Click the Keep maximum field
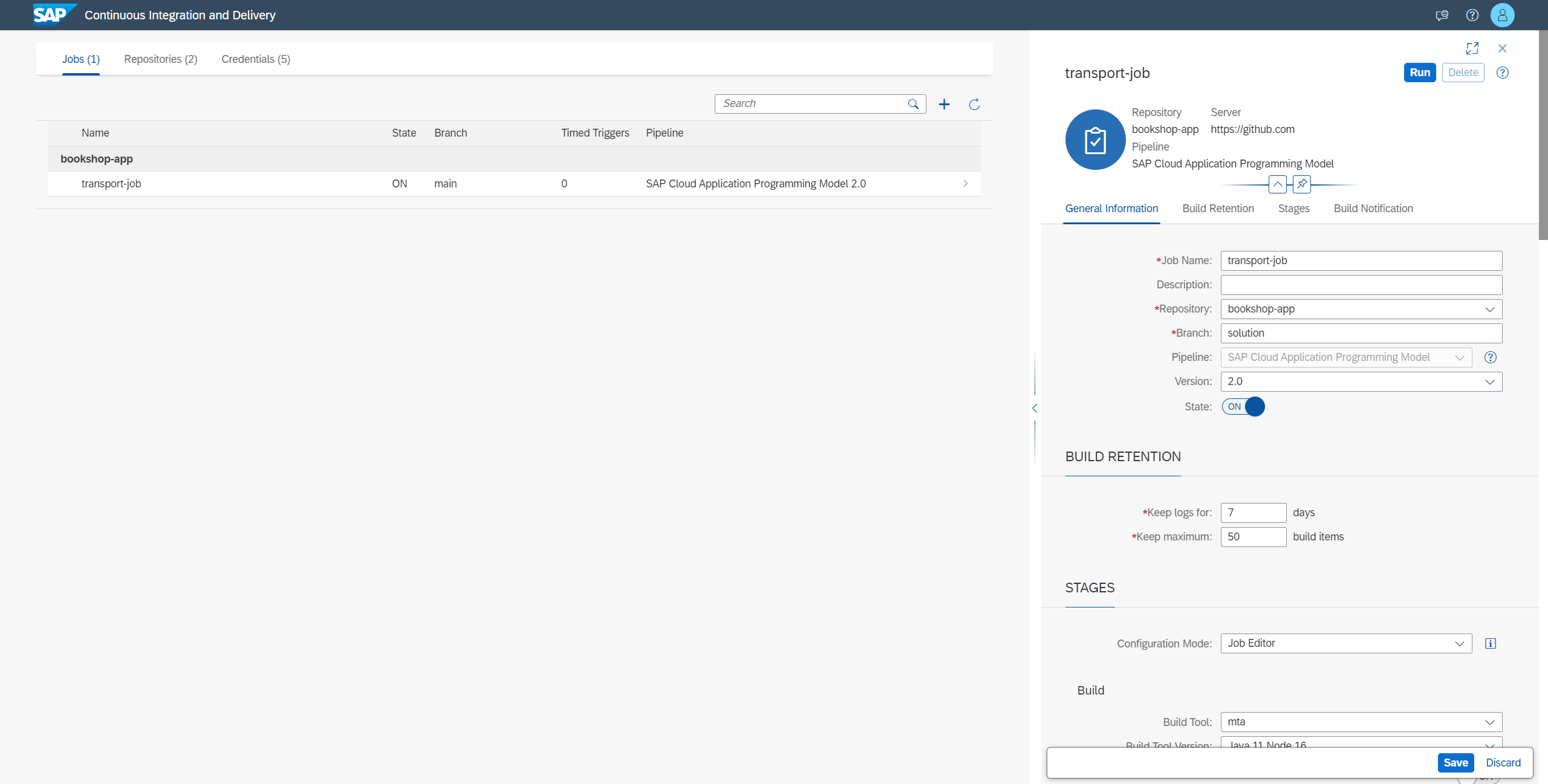This screenshot has height=784, width=1548. [1253, 537]
